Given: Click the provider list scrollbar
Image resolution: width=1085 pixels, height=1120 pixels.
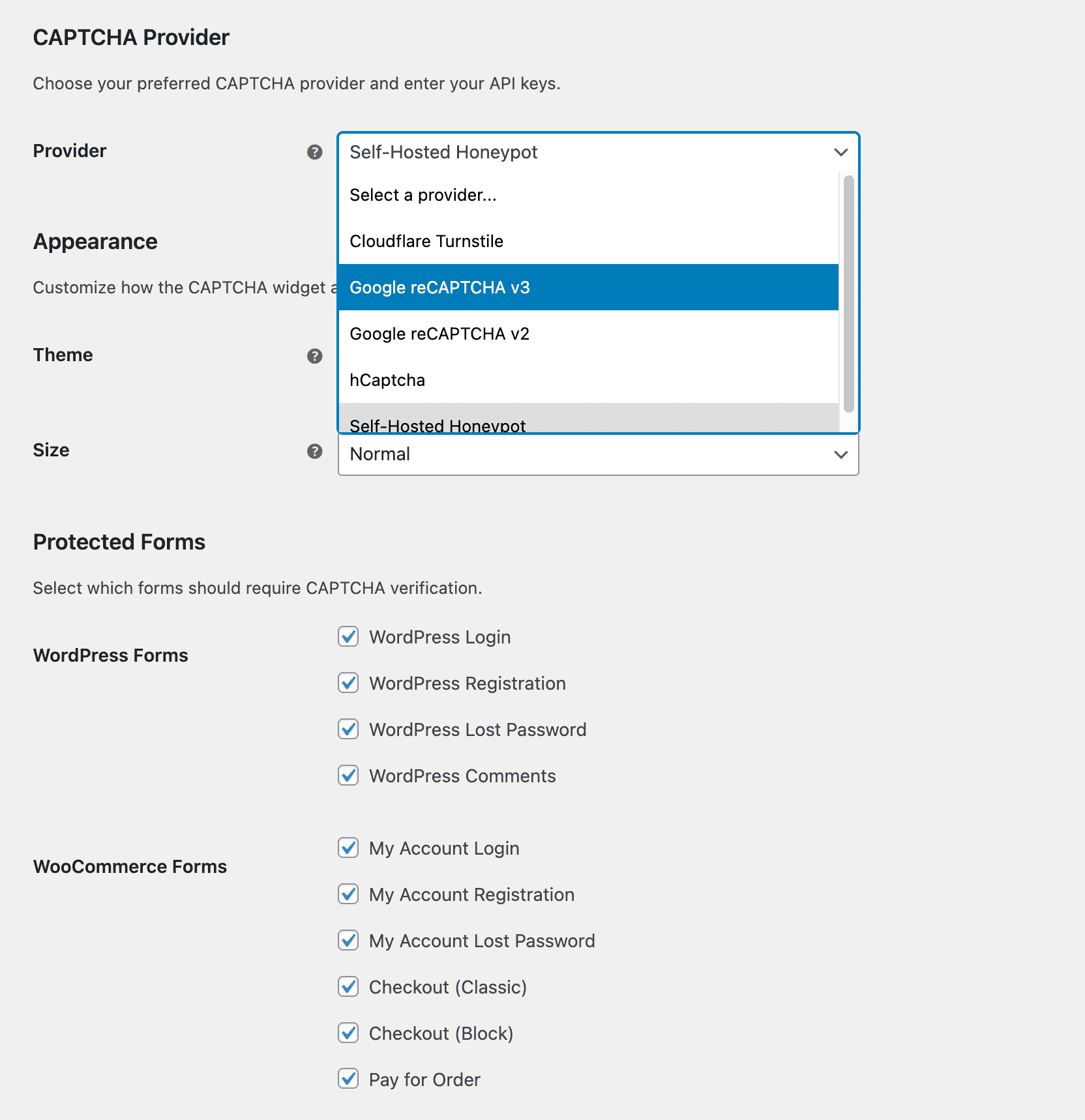Looking at the screenshot, I should [848, 293].
